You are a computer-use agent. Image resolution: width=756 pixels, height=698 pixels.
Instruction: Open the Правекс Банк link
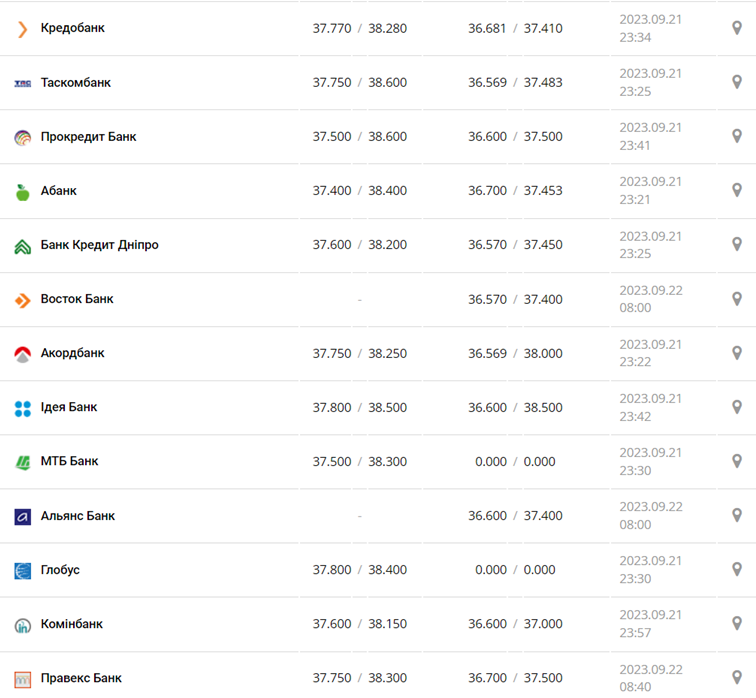81,678
